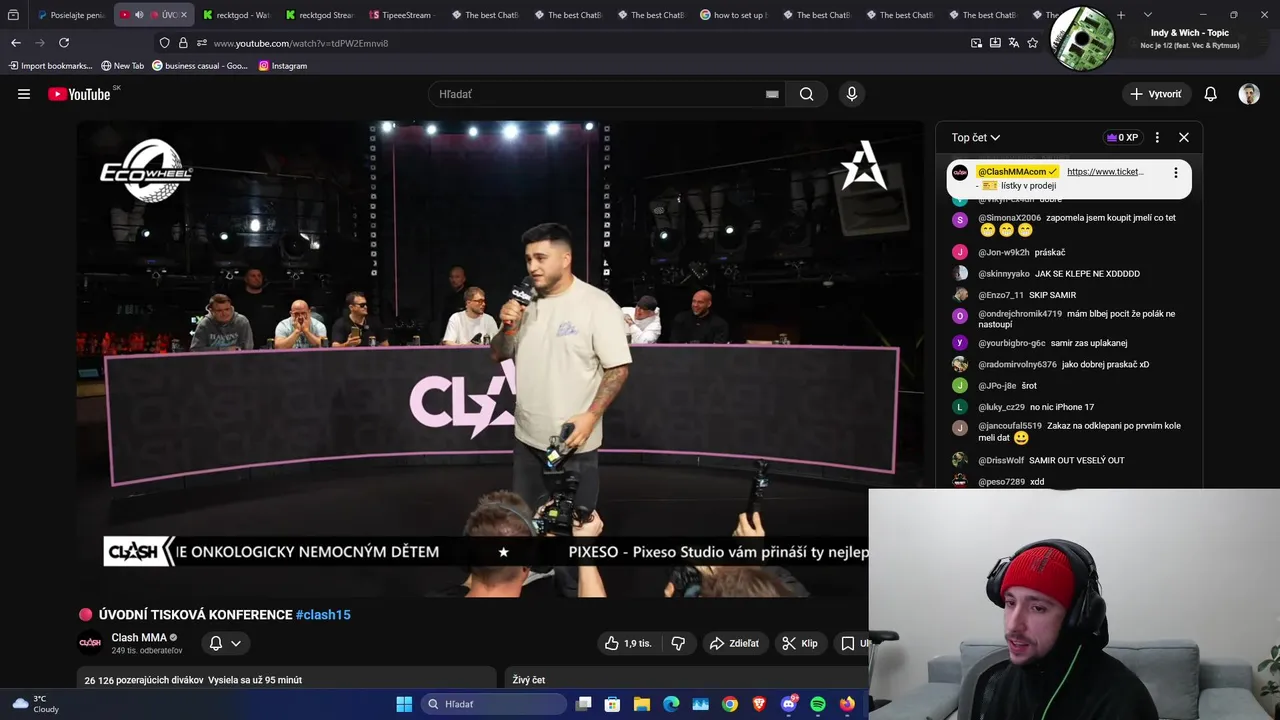The width and height of the screenshot is (1280, 720).
Task: Open the on-screen keyboard icon in search
Action: click(772, 94)
